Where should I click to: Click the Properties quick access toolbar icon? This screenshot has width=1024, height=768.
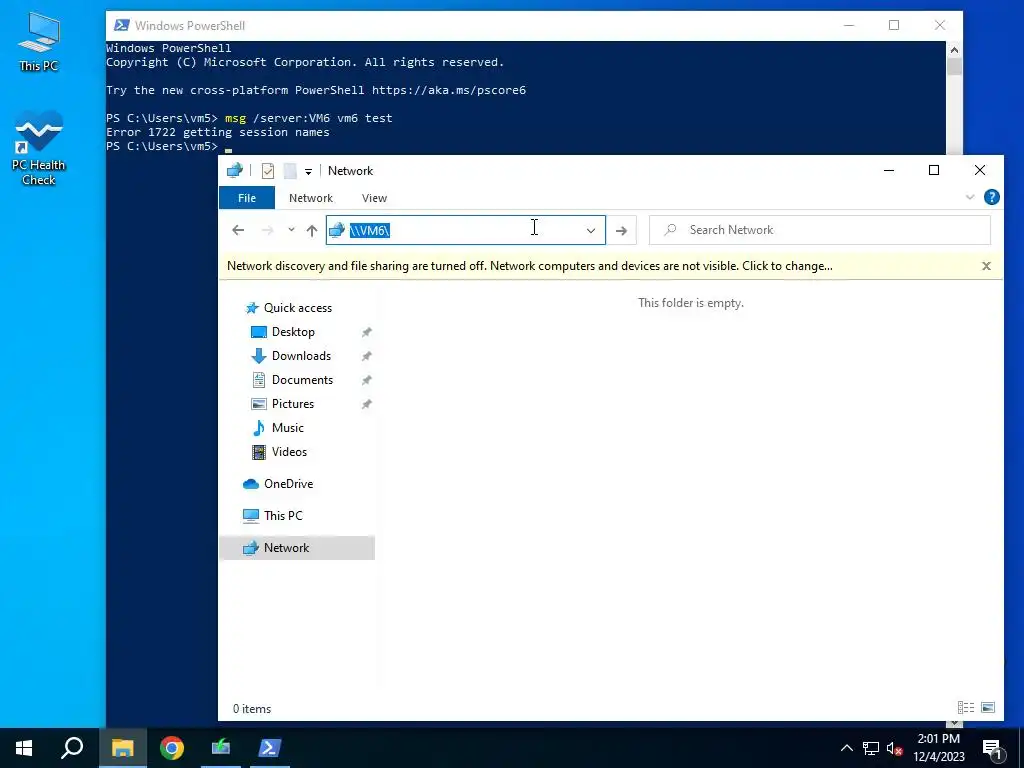[x=268, y=171]
